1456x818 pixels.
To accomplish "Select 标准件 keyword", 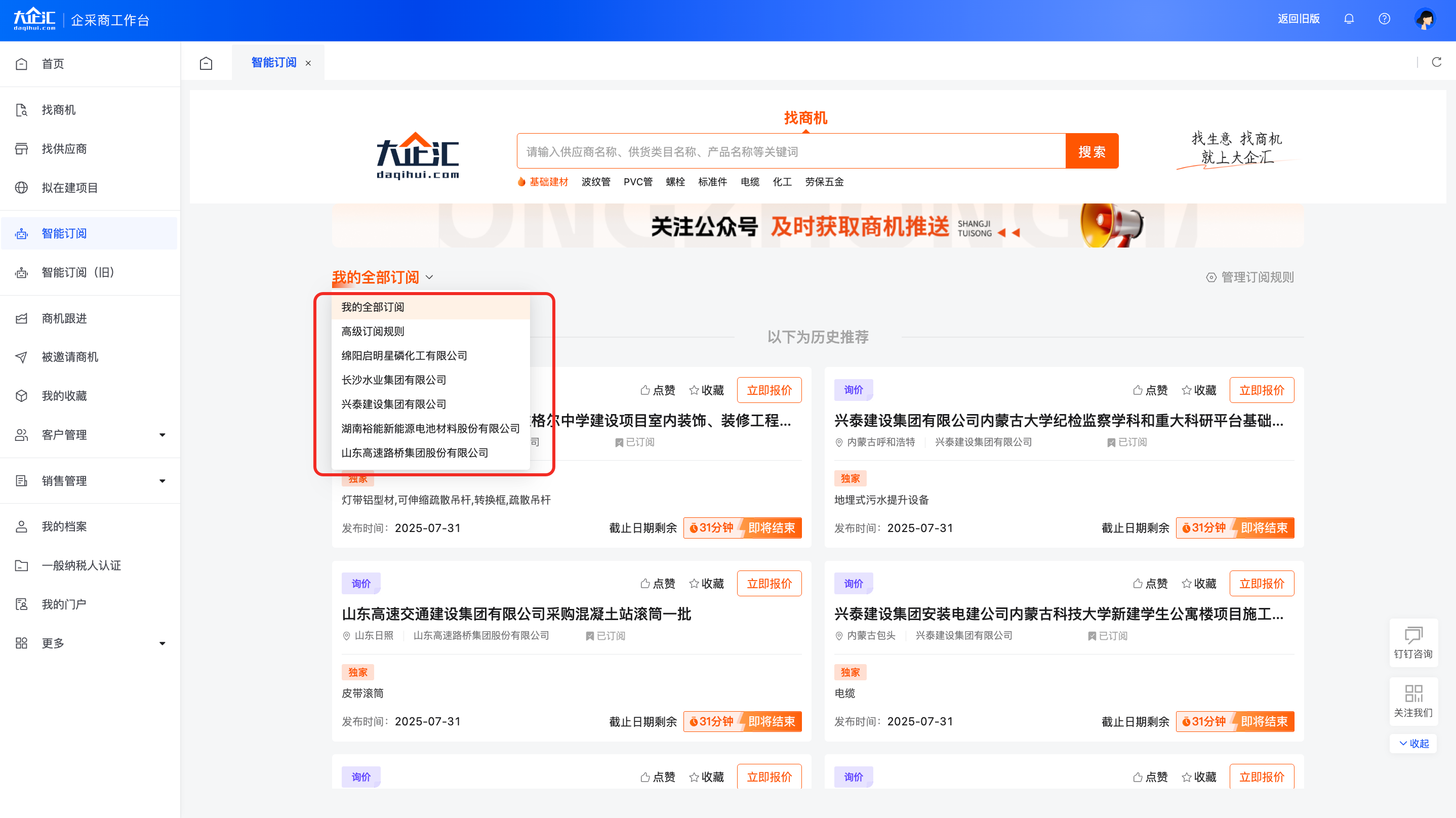I will pos(713,182).
